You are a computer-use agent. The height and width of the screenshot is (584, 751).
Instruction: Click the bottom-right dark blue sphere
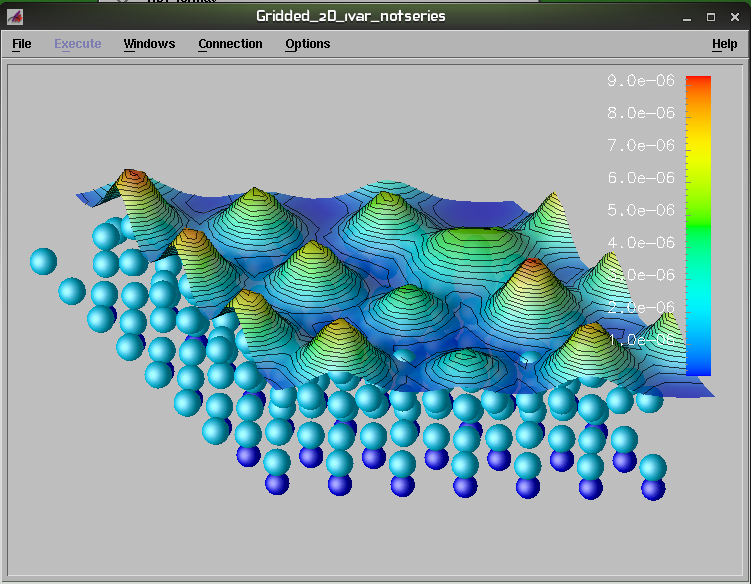[653, 489]
